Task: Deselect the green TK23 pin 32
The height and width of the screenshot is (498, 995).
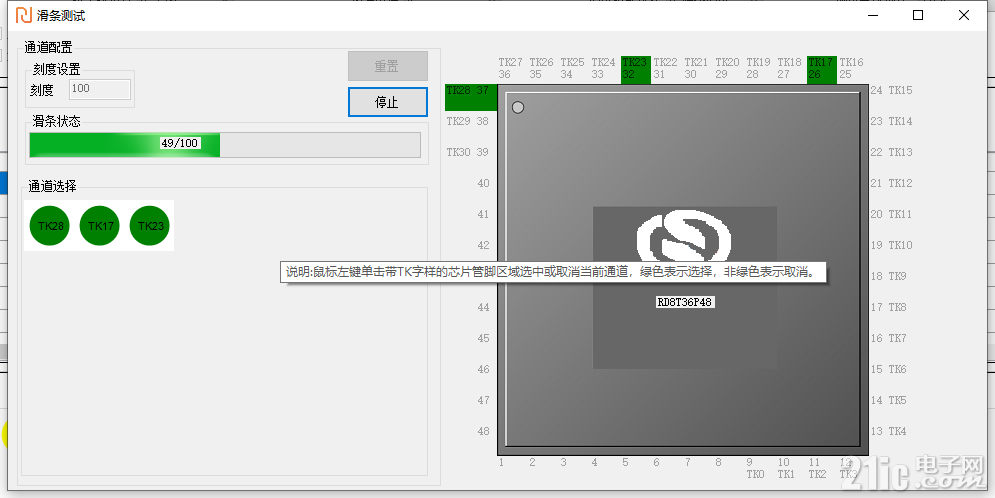Action: tap(636, 69)
